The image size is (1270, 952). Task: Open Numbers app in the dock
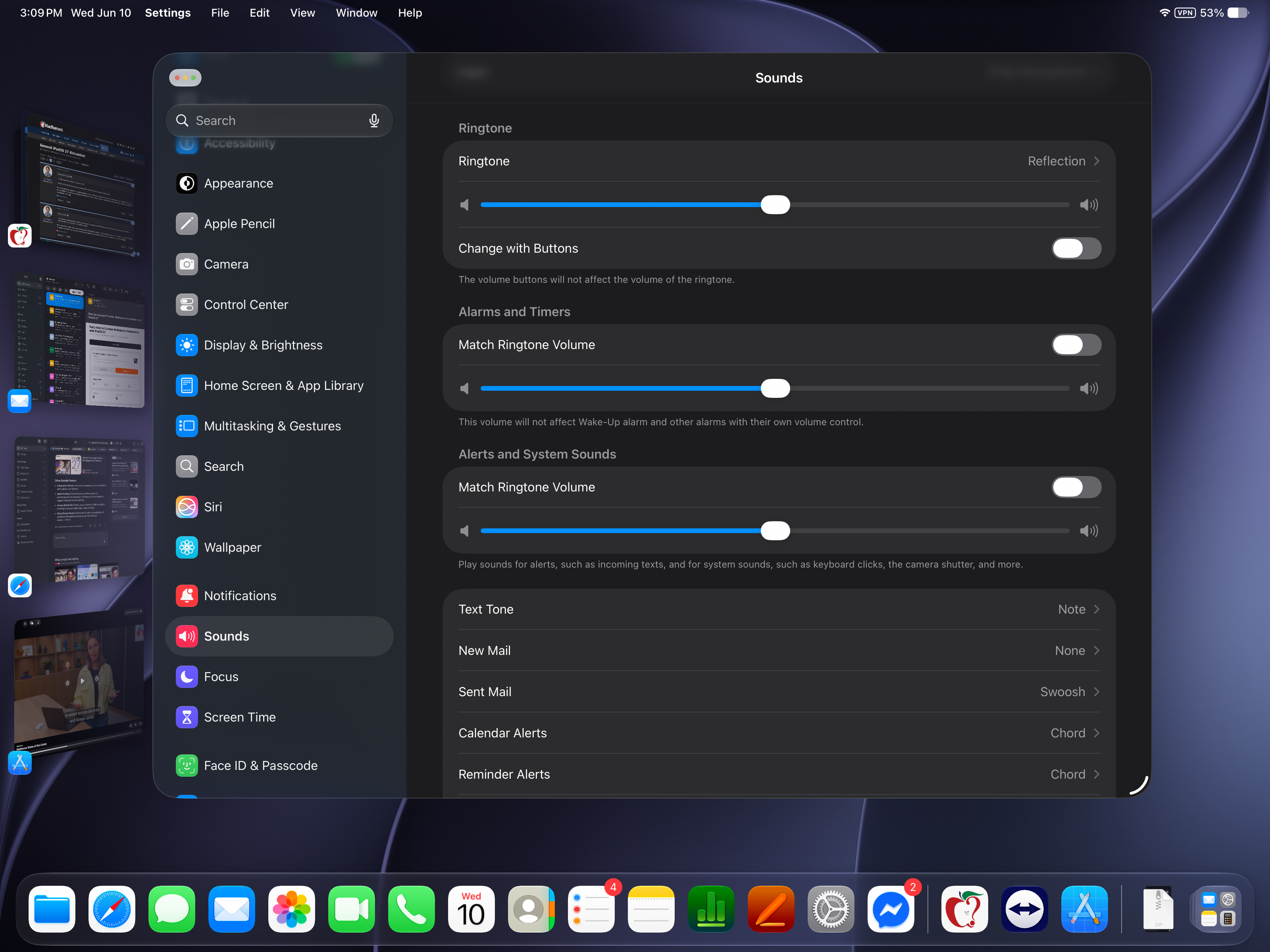tap(711, 909)
